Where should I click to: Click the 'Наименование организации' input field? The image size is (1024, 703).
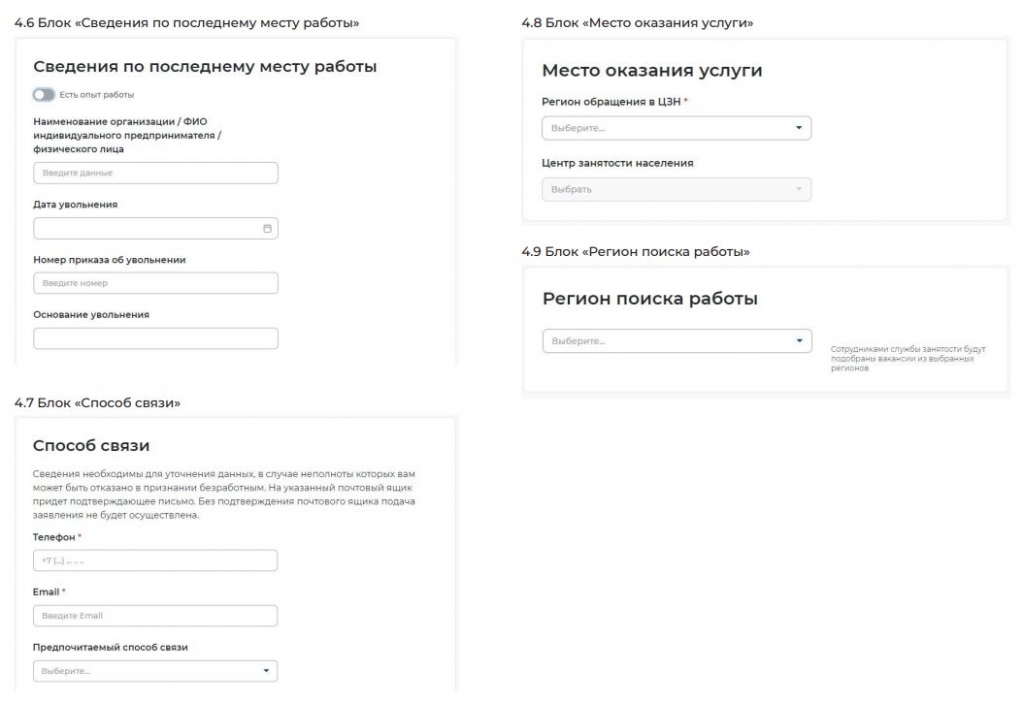click(155, 173)
